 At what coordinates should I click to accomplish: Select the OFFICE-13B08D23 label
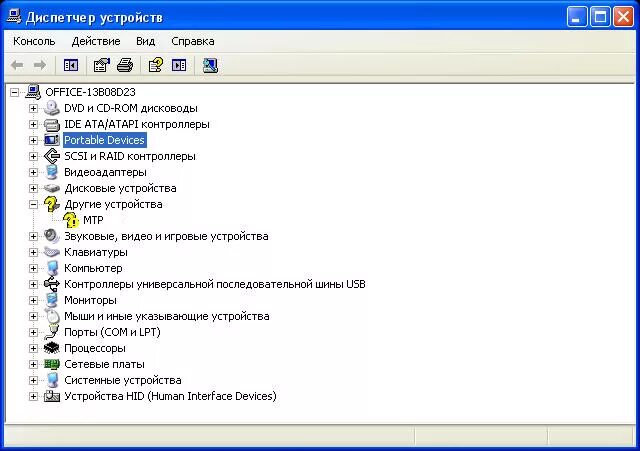point(90,92)
